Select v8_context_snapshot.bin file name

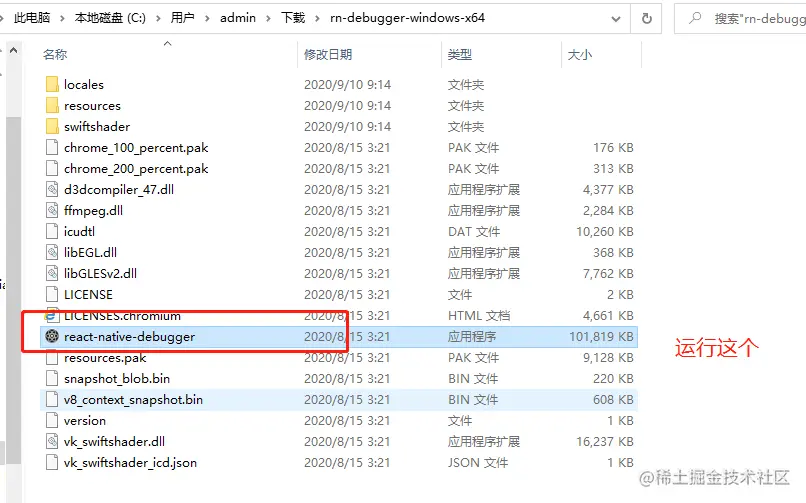click(x=133, y=400)
